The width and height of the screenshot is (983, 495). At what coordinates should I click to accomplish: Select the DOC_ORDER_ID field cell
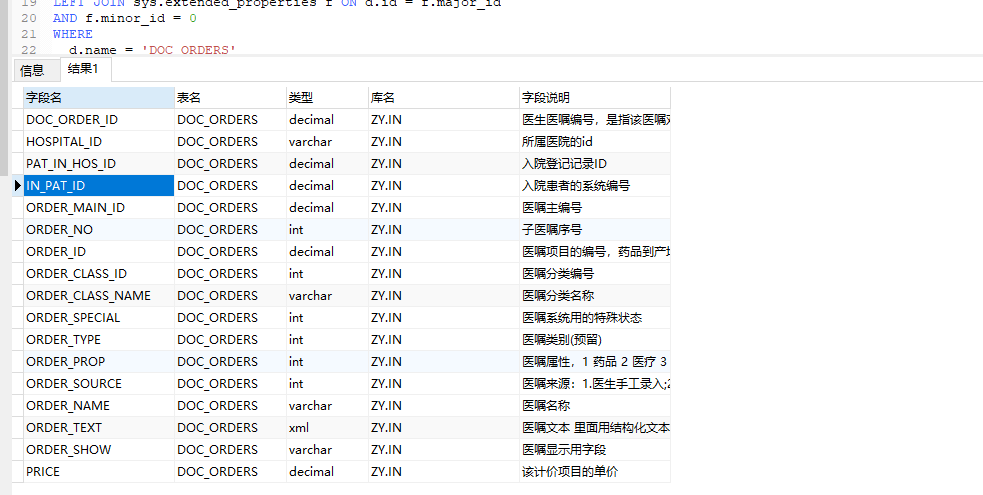click(99, 120)
